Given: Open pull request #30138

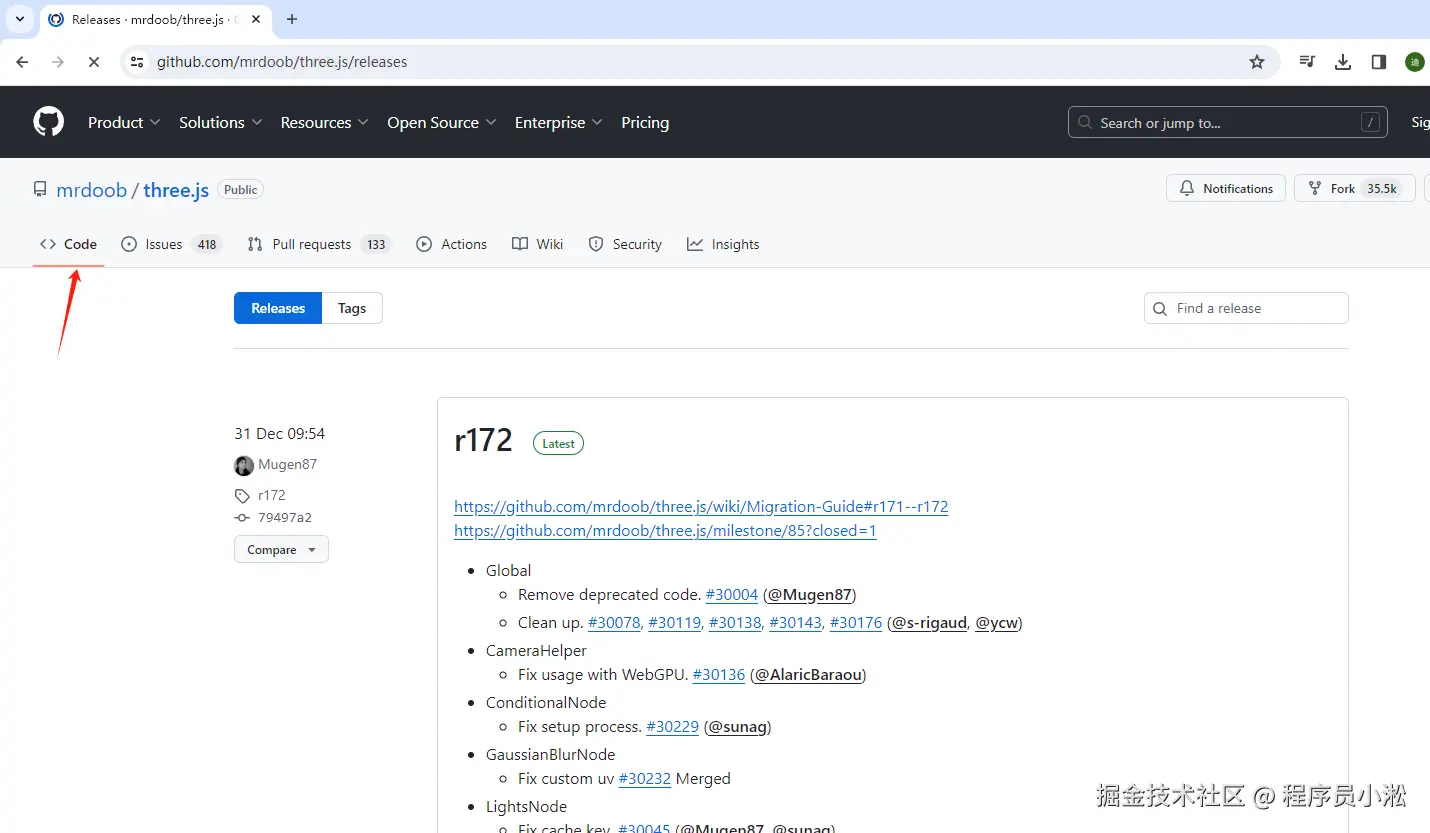Looking at the screenshot, I should coord(735,622).
